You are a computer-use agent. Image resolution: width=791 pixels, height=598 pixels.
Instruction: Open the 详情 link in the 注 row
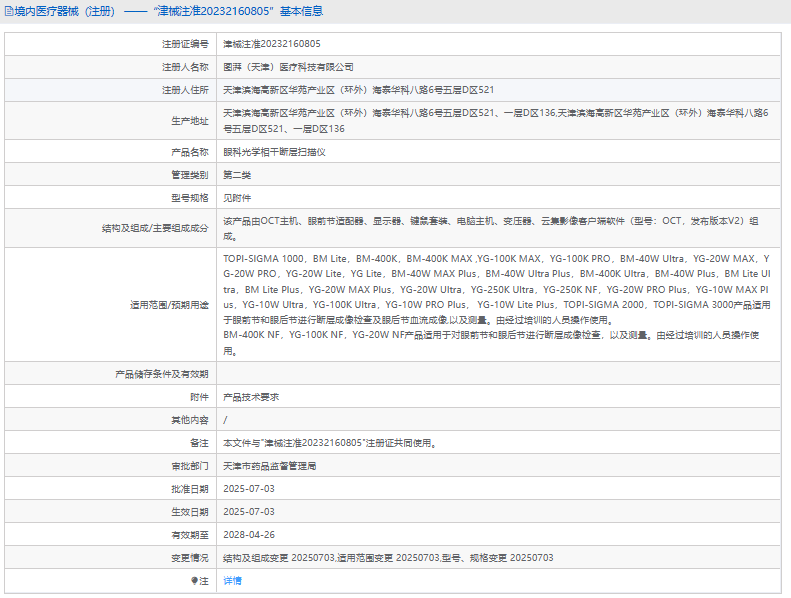(x=232, y=581)
